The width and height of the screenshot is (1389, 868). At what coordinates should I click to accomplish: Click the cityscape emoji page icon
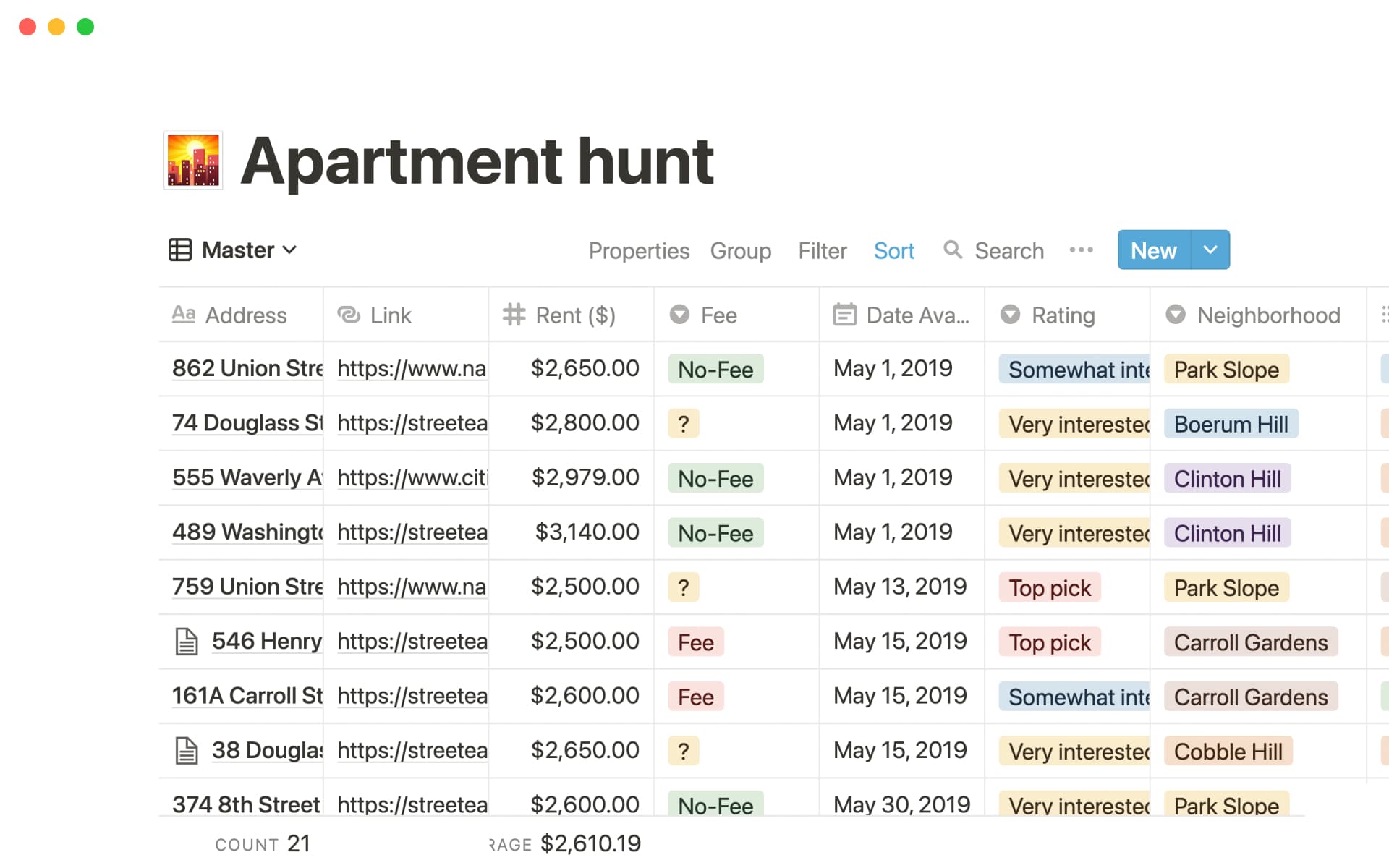point(192,161)
